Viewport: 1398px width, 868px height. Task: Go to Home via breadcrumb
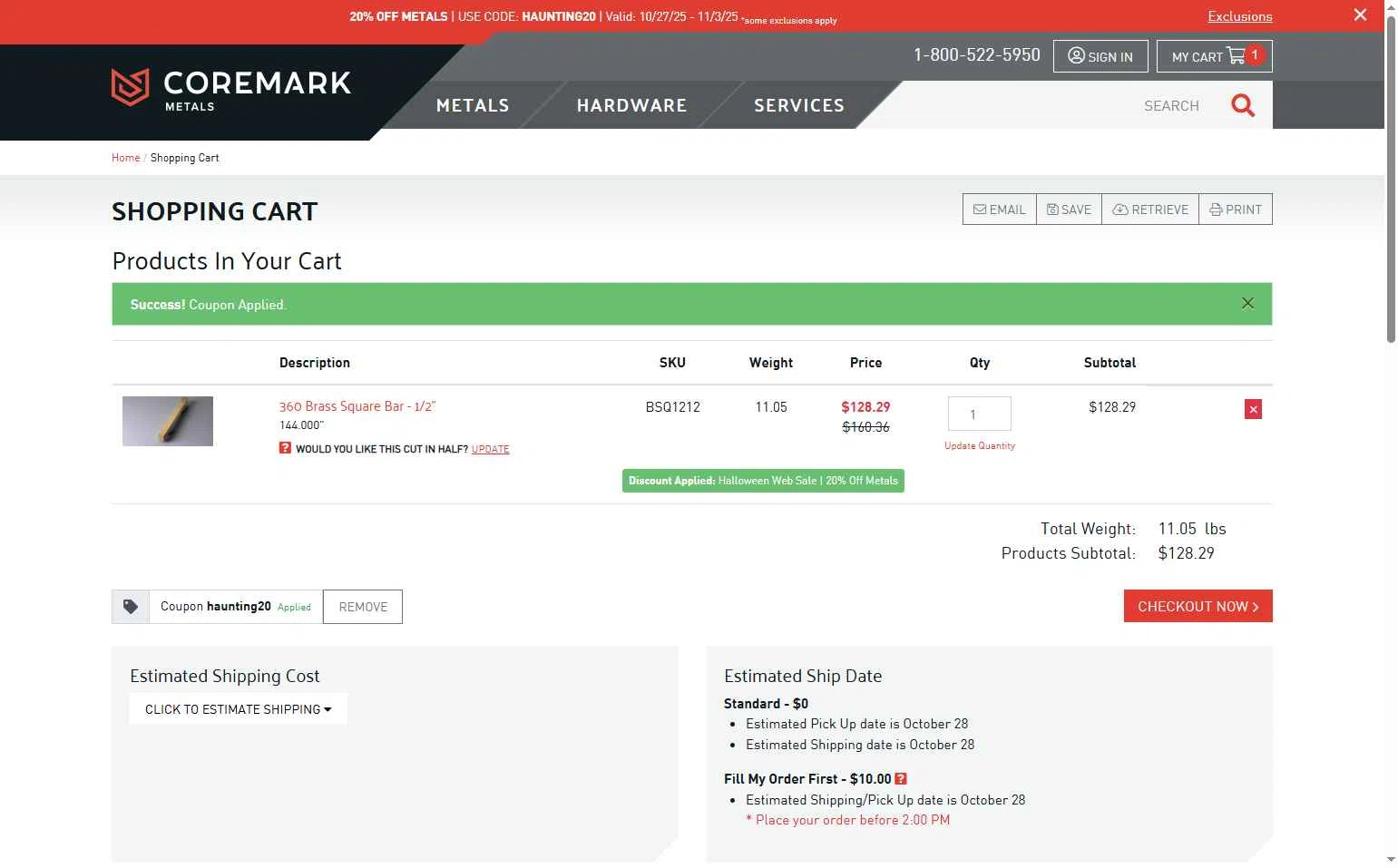tap(126, 158)
